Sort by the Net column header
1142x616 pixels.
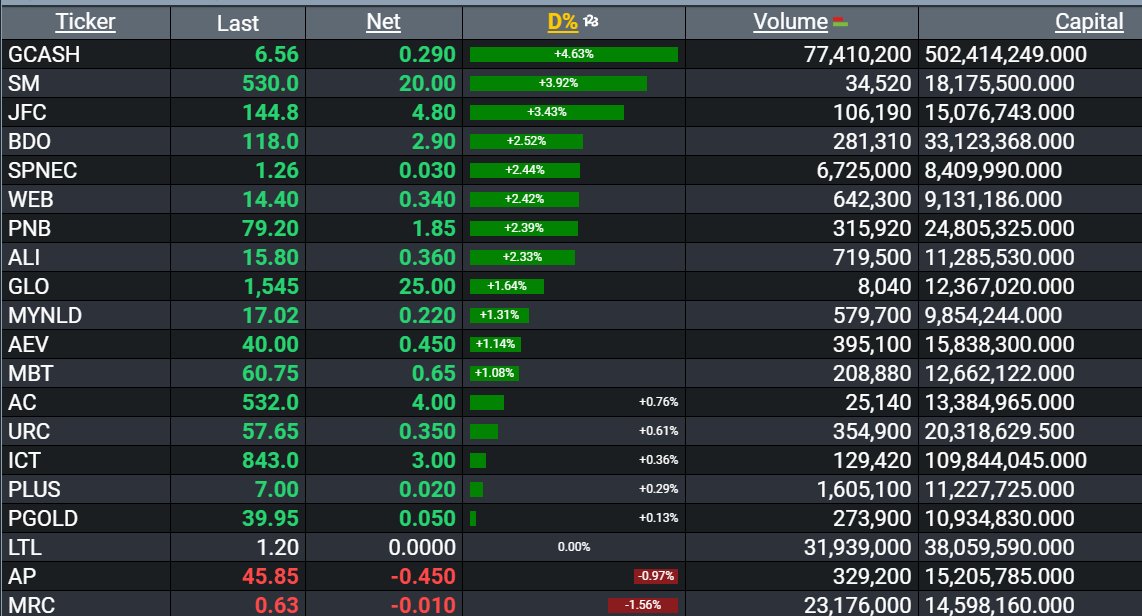pos(383,22)
